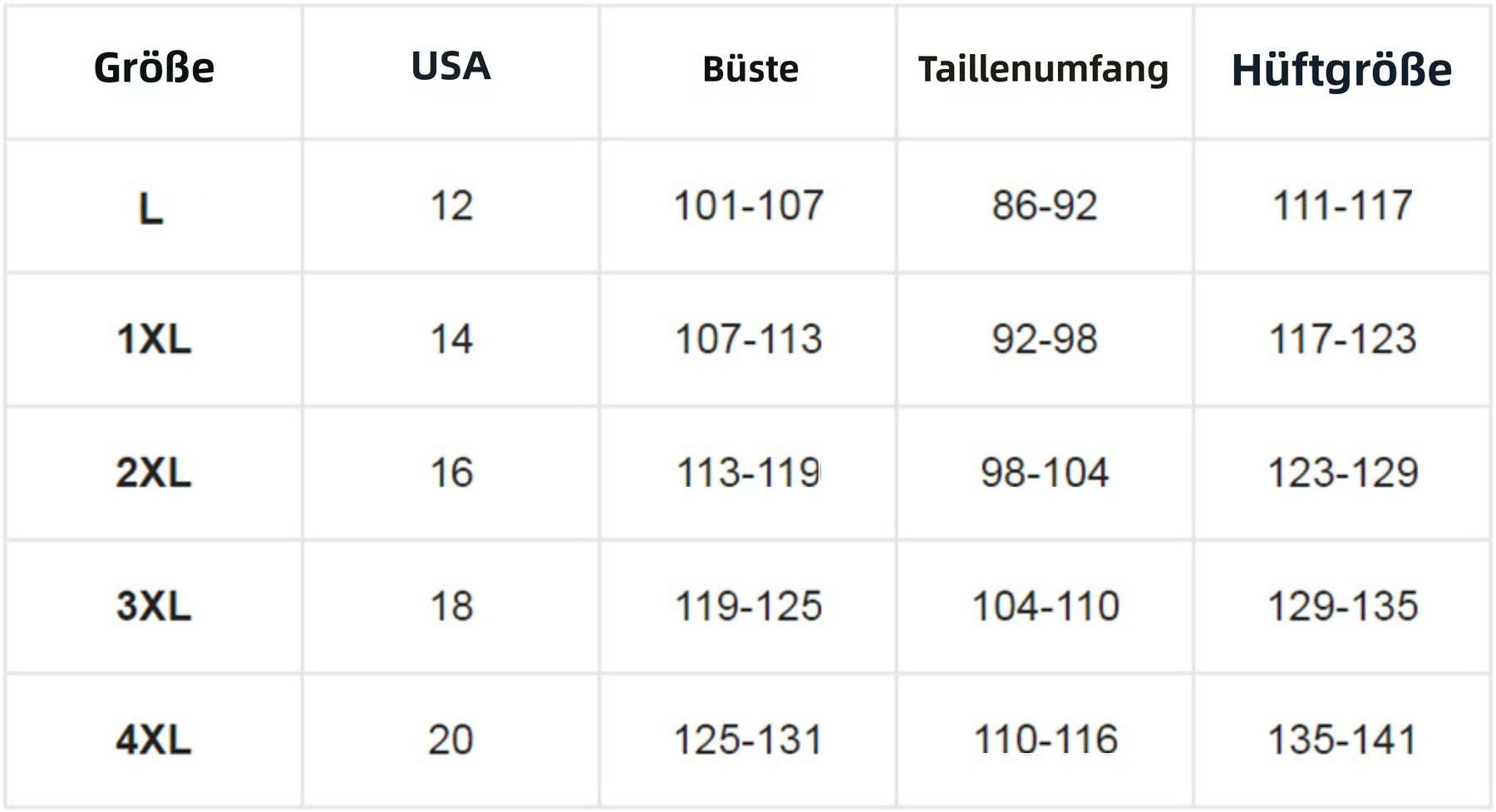Click bust value 113-119

749,473
